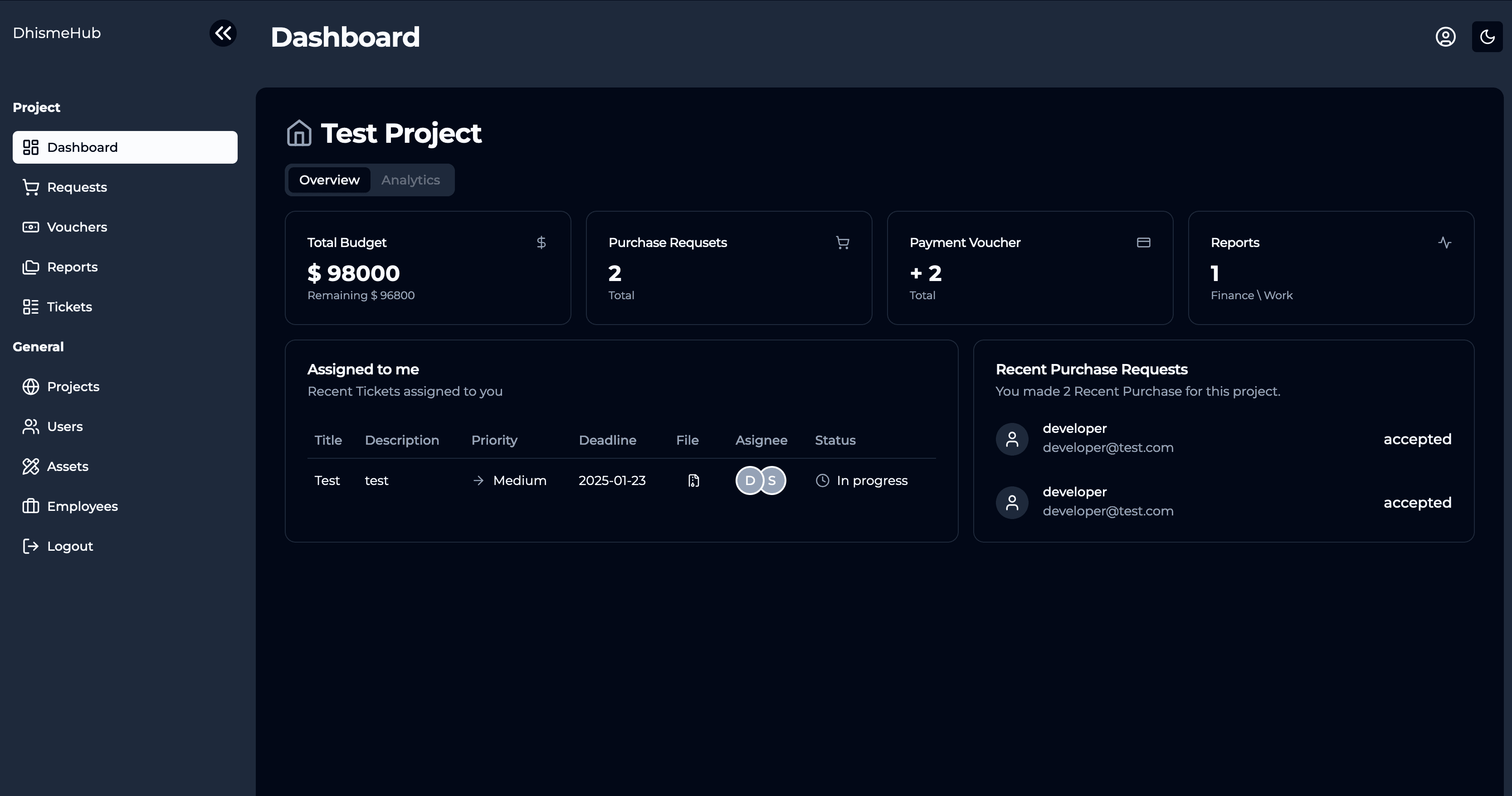The image size is (1512, 796).
Task: Click the Purchase Requsets card title
Action: pyautogui.click(x=668, y=242)
